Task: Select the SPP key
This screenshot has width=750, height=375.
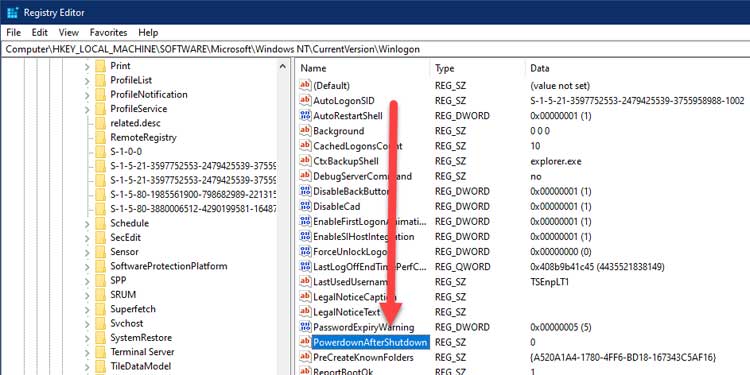Action: 118,280
